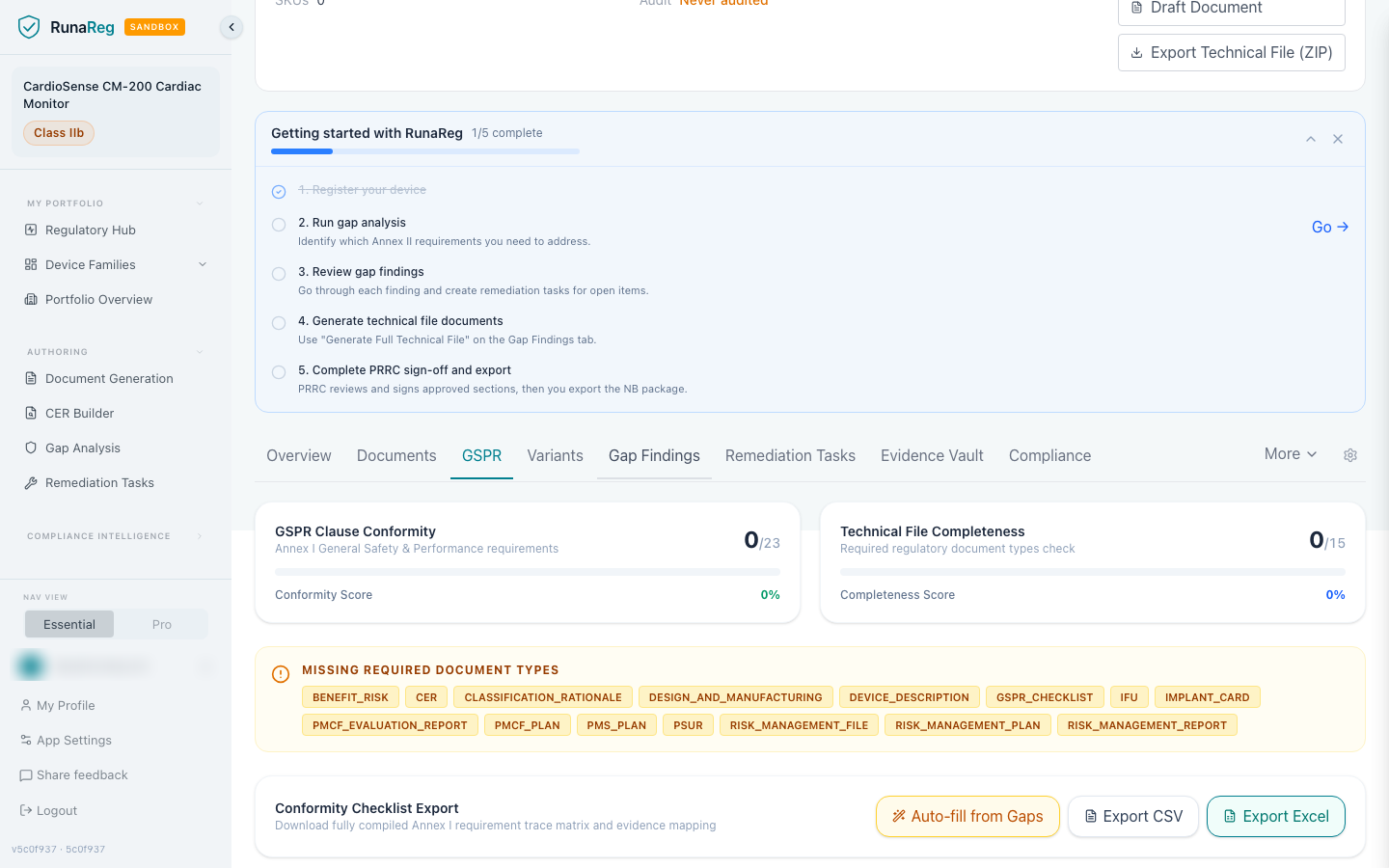Screen dimensions: 1389x868
Task: Collapse the Authoring section
Action: pos(200,352)
